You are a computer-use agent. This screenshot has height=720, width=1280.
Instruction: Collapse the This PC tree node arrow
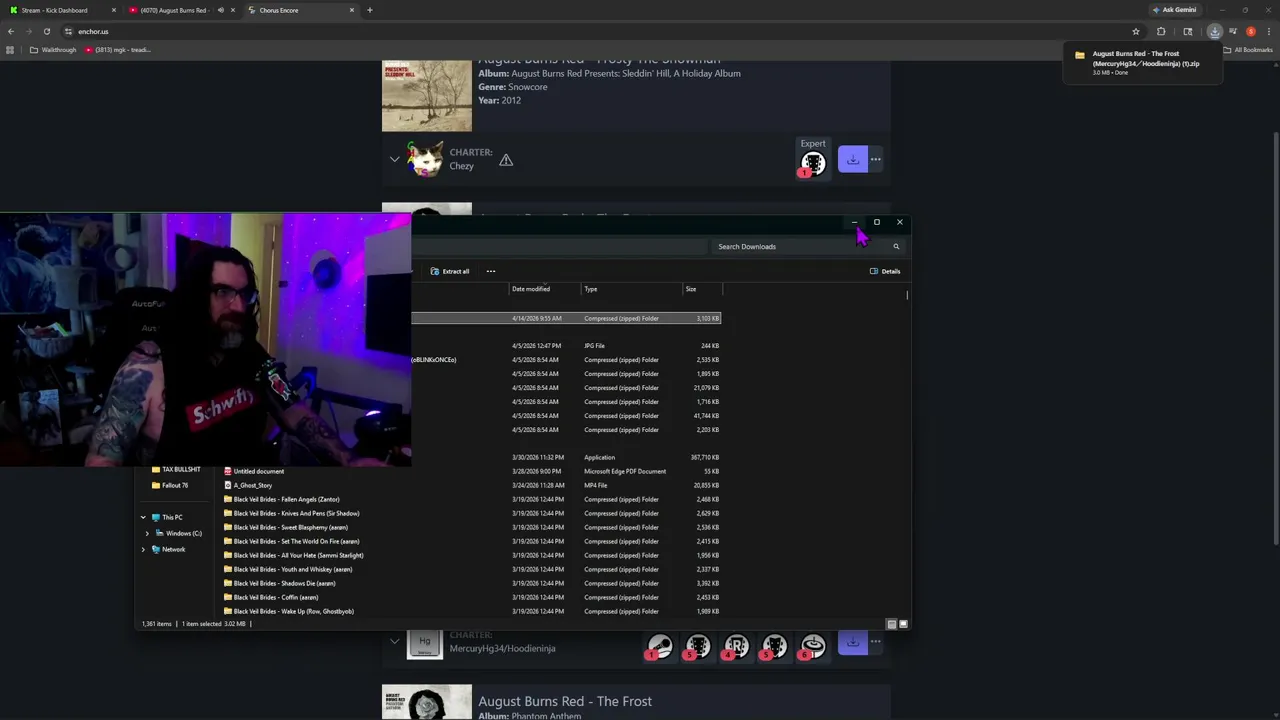pos(143,517)
